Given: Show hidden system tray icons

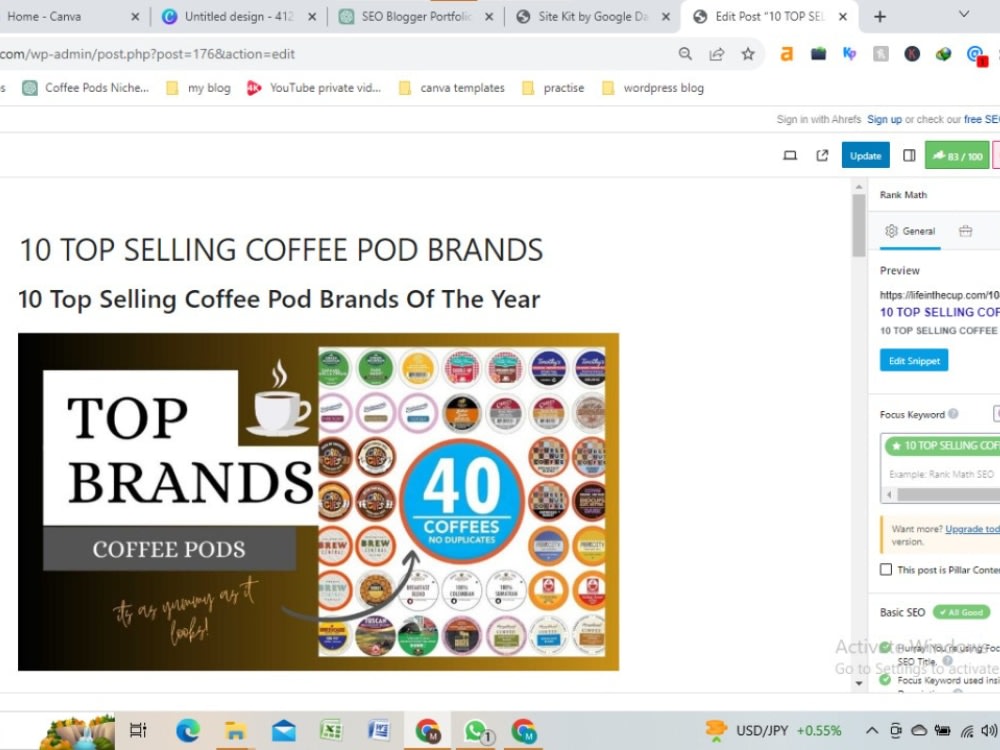Looking at the screenshot, I should pos(872,731).
